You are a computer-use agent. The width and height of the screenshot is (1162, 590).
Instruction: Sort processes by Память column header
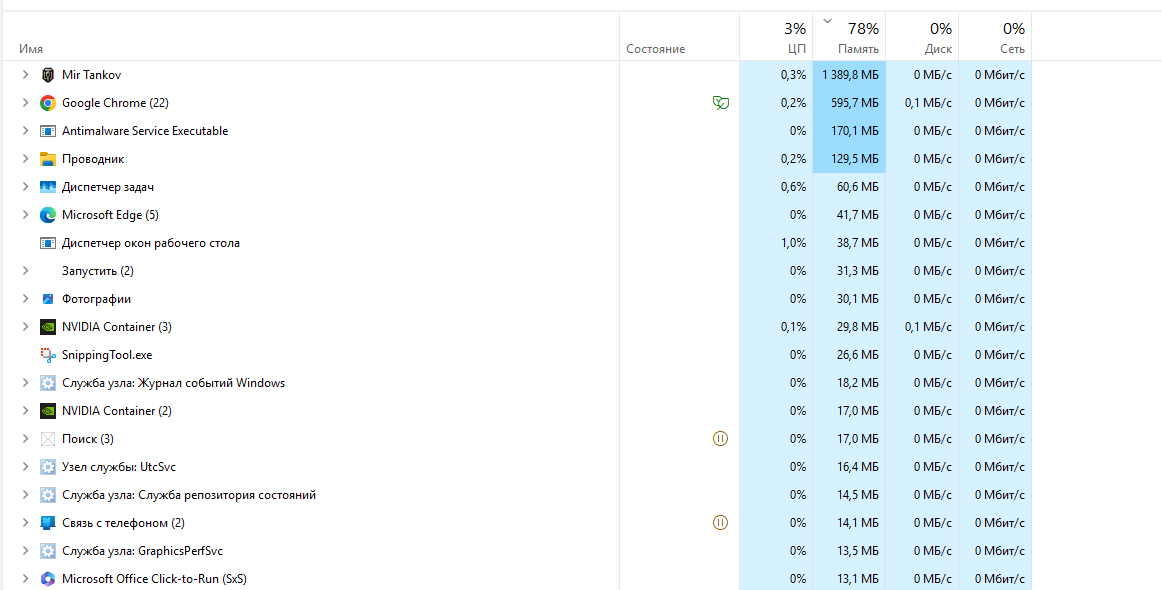point(858,49)
